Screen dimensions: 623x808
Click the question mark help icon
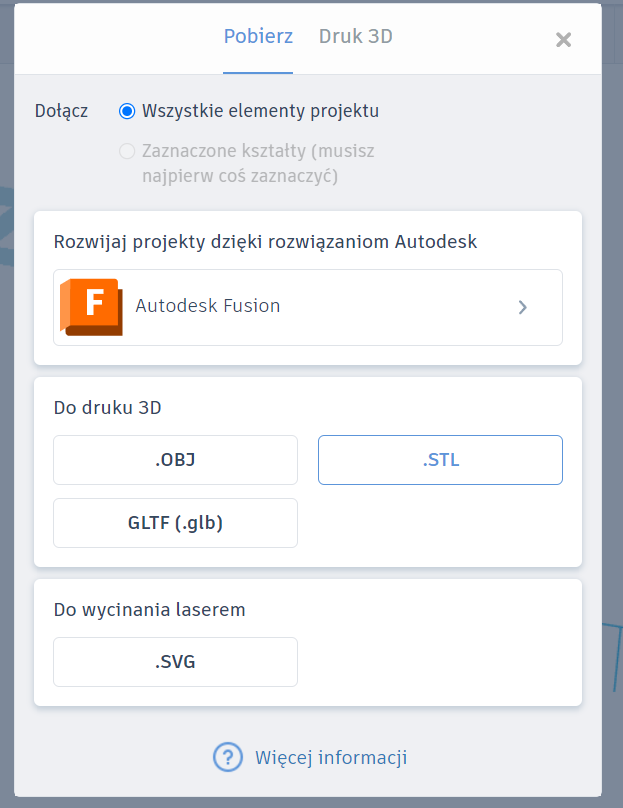click(x=228, y=757)
